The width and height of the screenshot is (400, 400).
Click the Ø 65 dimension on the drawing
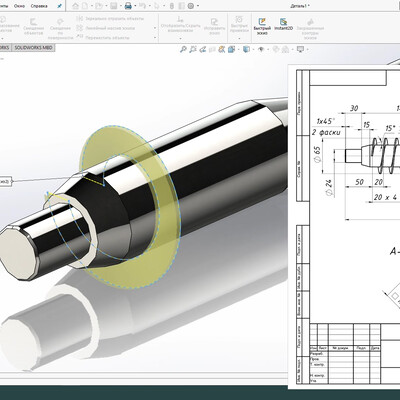click(x=318, y=154)
